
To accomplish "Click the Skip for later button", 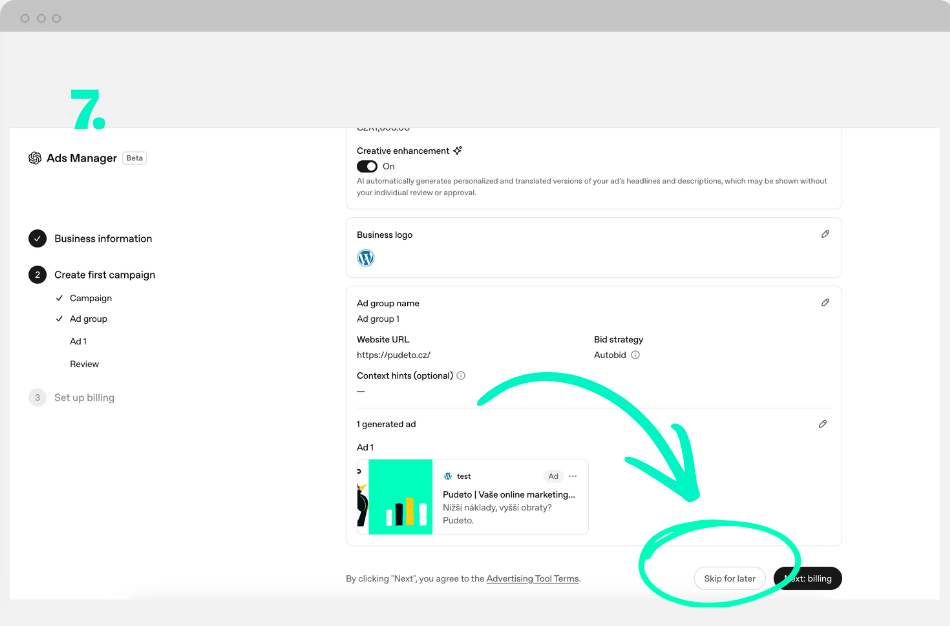I will [729, 579].
